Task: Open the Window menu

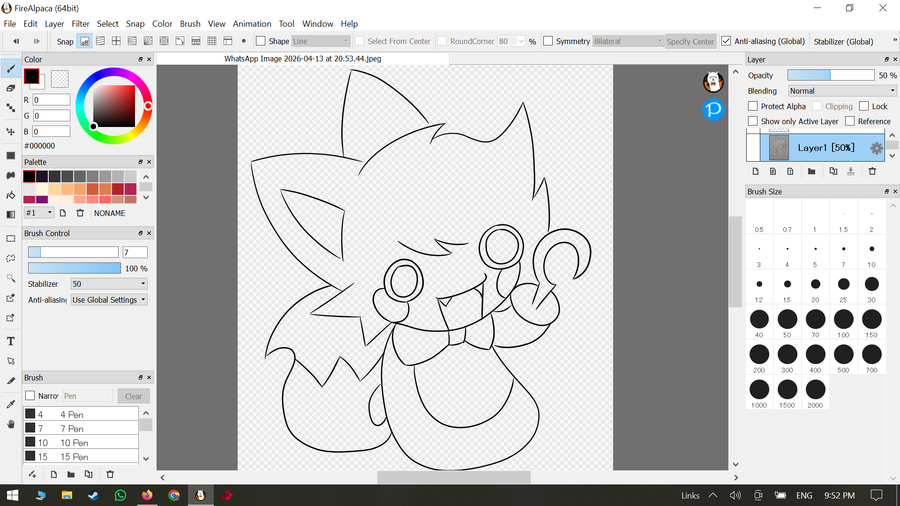Action: (x=317, y=24)
